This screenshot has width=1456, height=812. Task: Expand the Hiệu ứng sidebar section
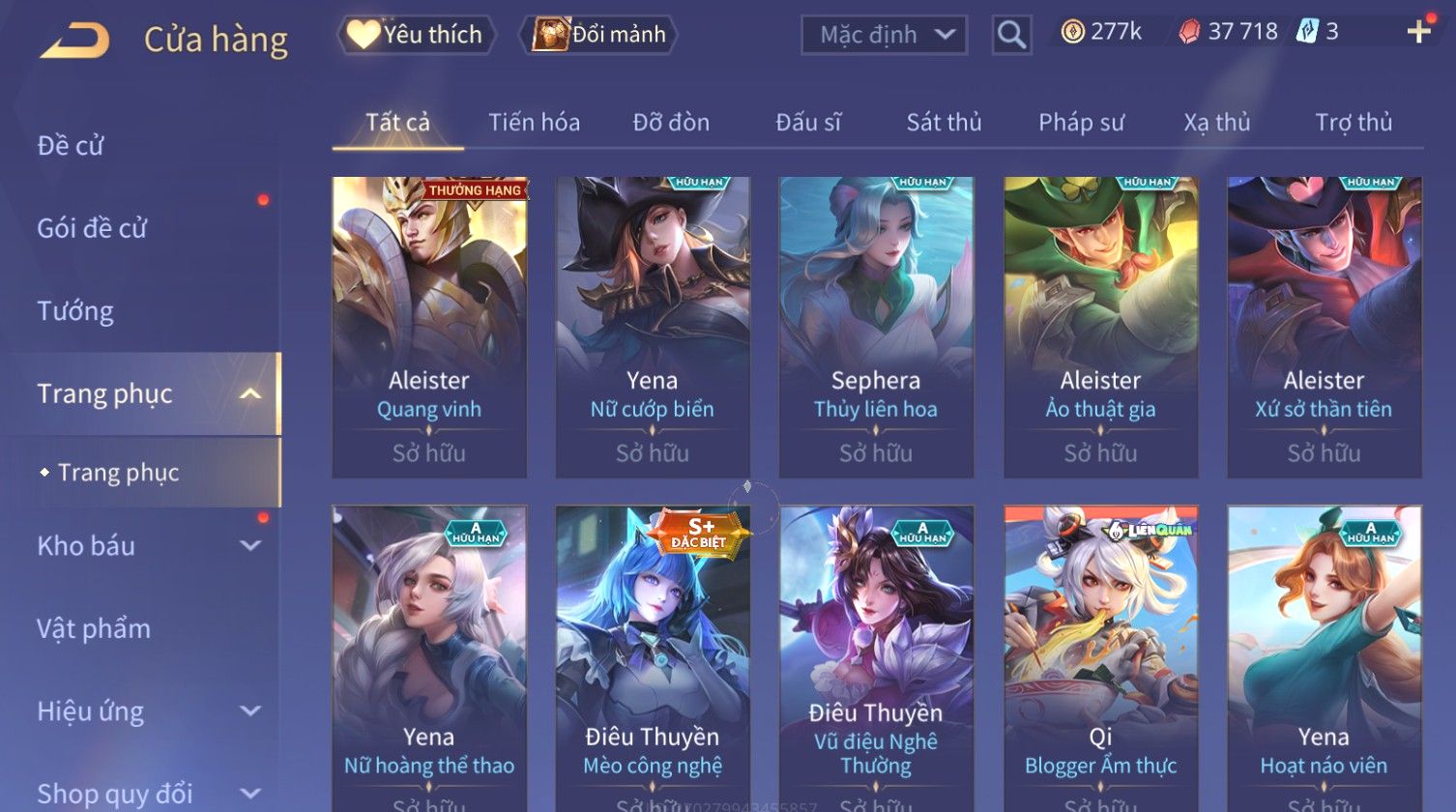pyautogui.click(x=249, y=711)
